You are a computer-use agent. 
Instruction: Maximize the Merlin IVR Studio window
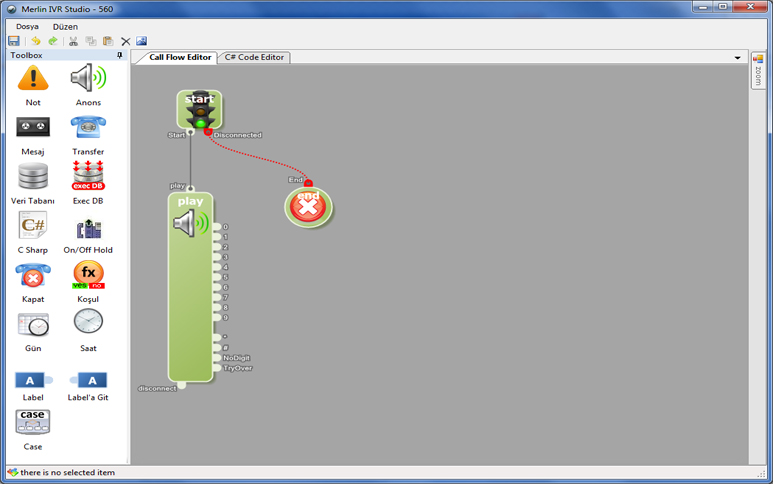723,7
